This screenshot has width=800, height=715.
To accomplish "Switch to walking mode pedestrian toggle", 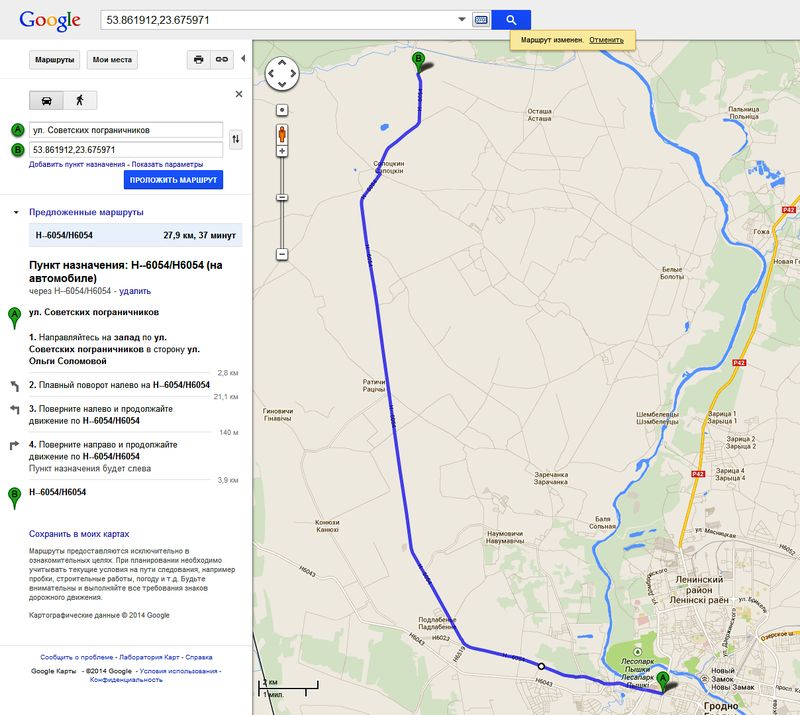I will pos(79,100).
